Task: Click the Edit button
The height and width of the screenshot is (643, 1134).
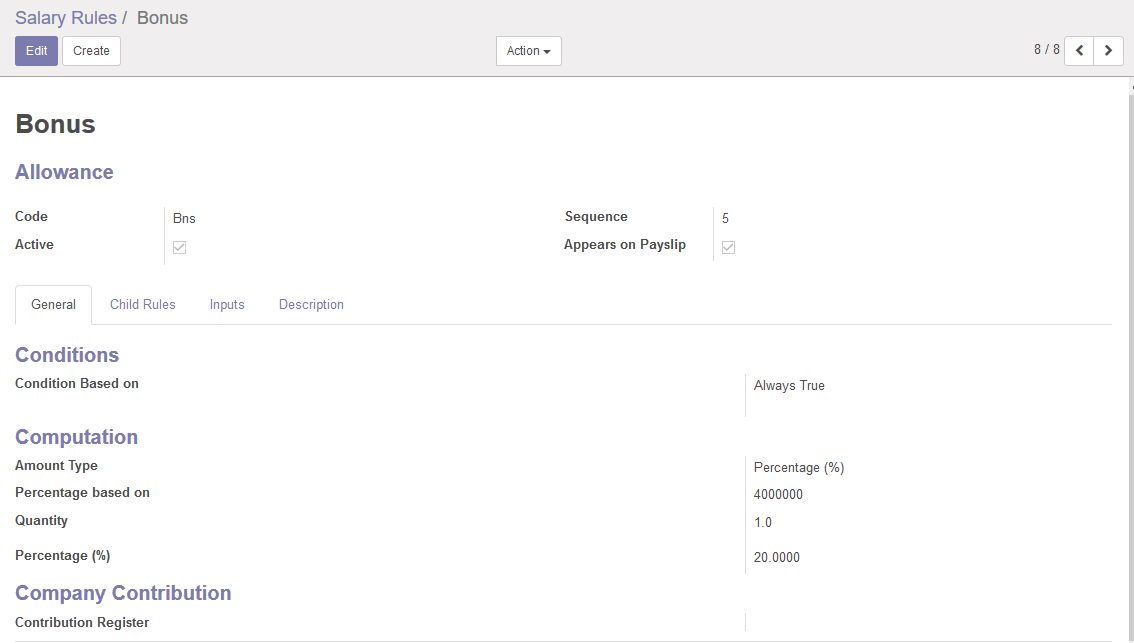Action: click(x=36, y=51)
